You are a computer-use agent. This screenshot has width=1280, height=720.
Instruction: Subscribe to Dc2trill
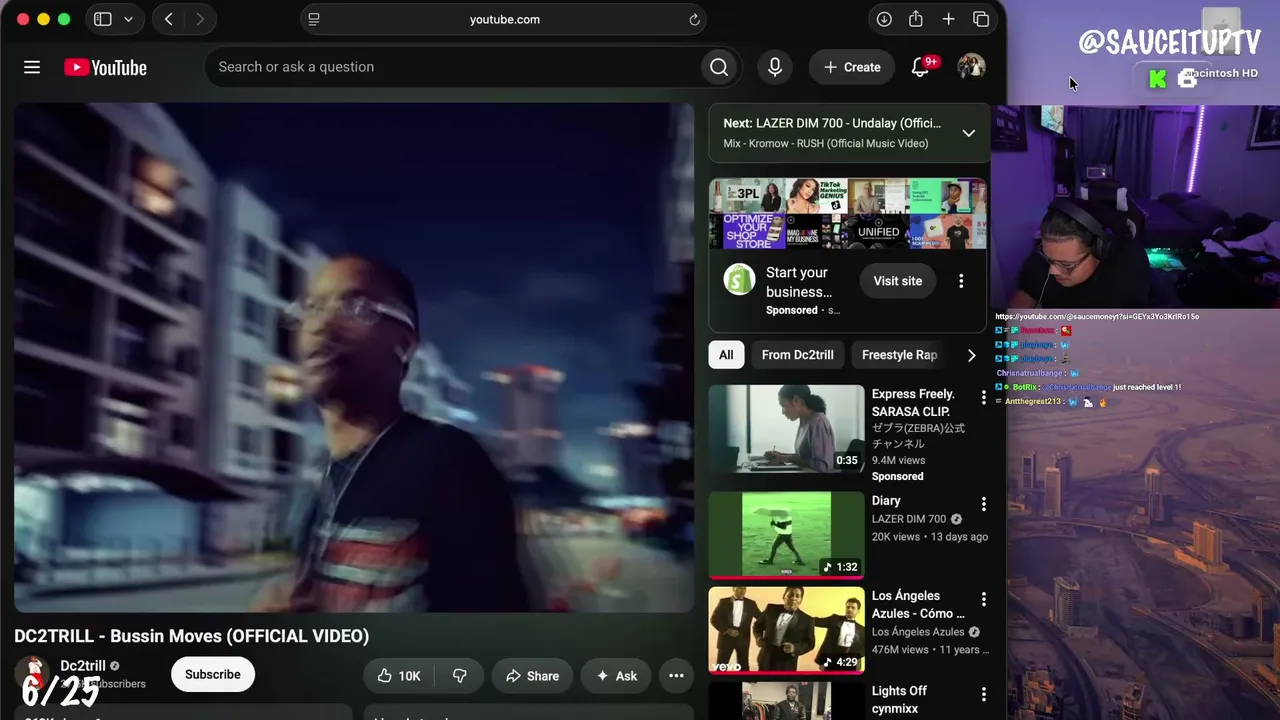(213, 675)
